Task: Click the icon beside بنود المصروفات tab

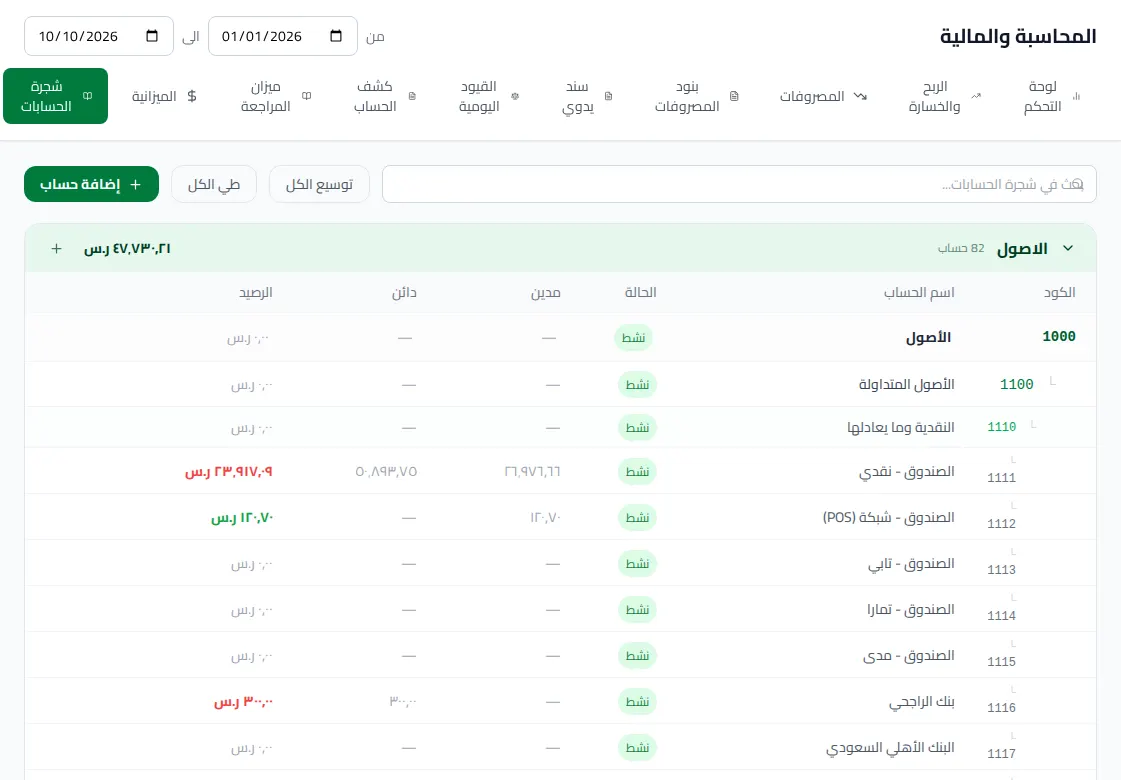Action: coord(734,96)
